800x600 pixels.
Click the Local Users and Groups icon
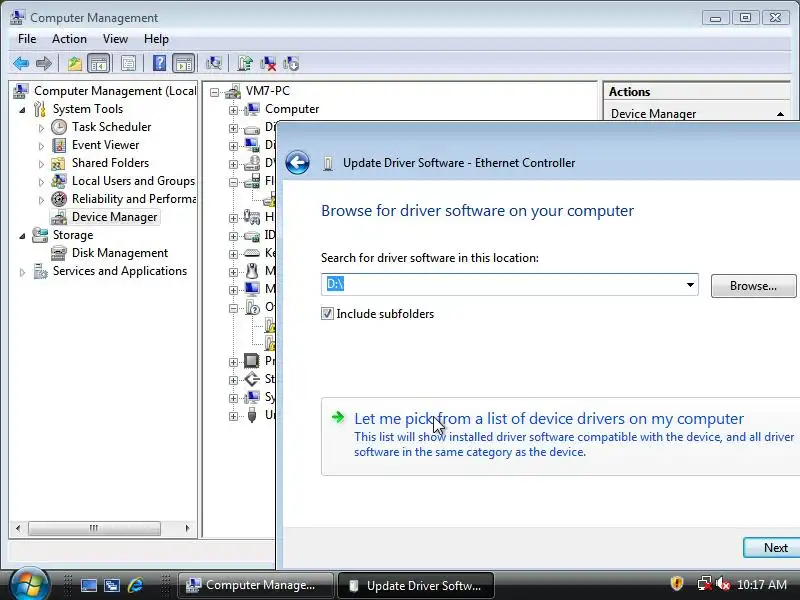[59, 181]
